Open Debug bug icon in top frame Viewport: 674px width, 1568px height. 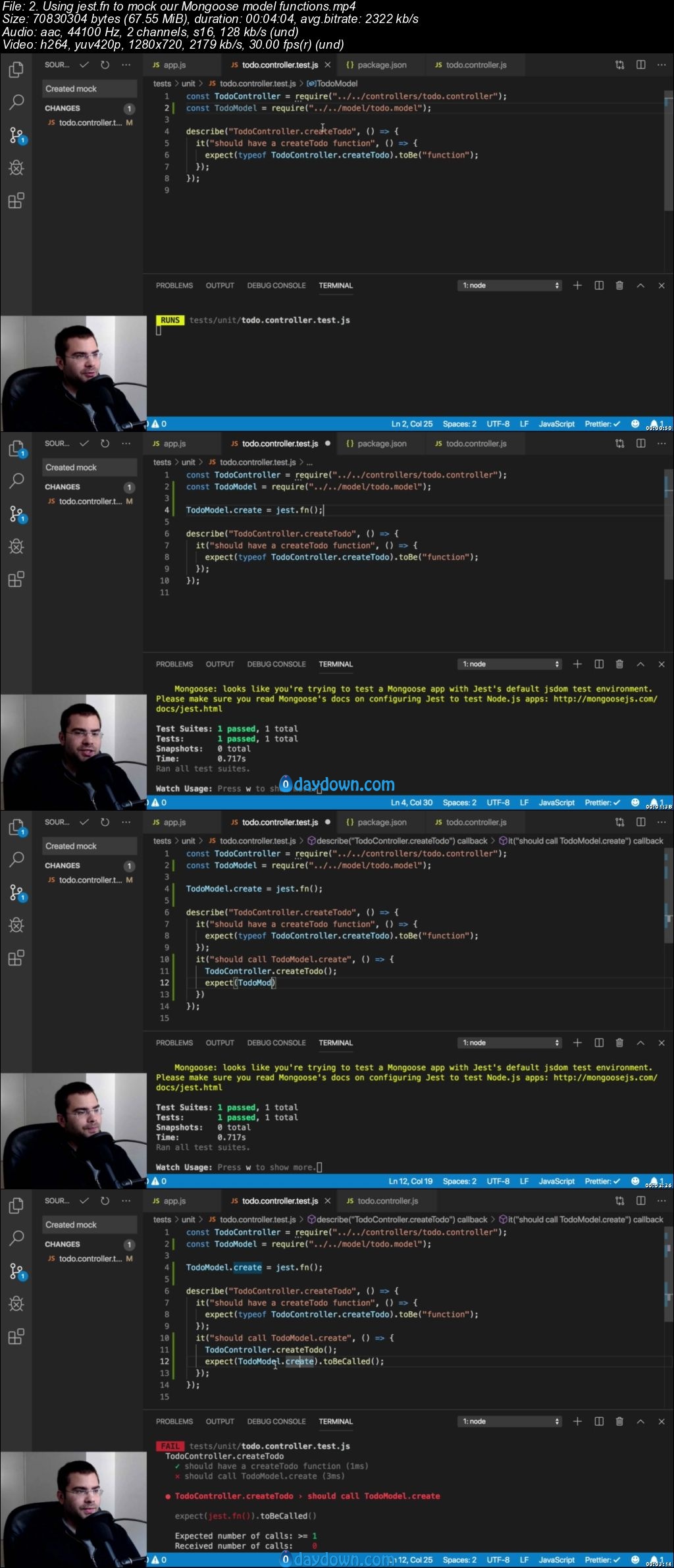point(16,168)
